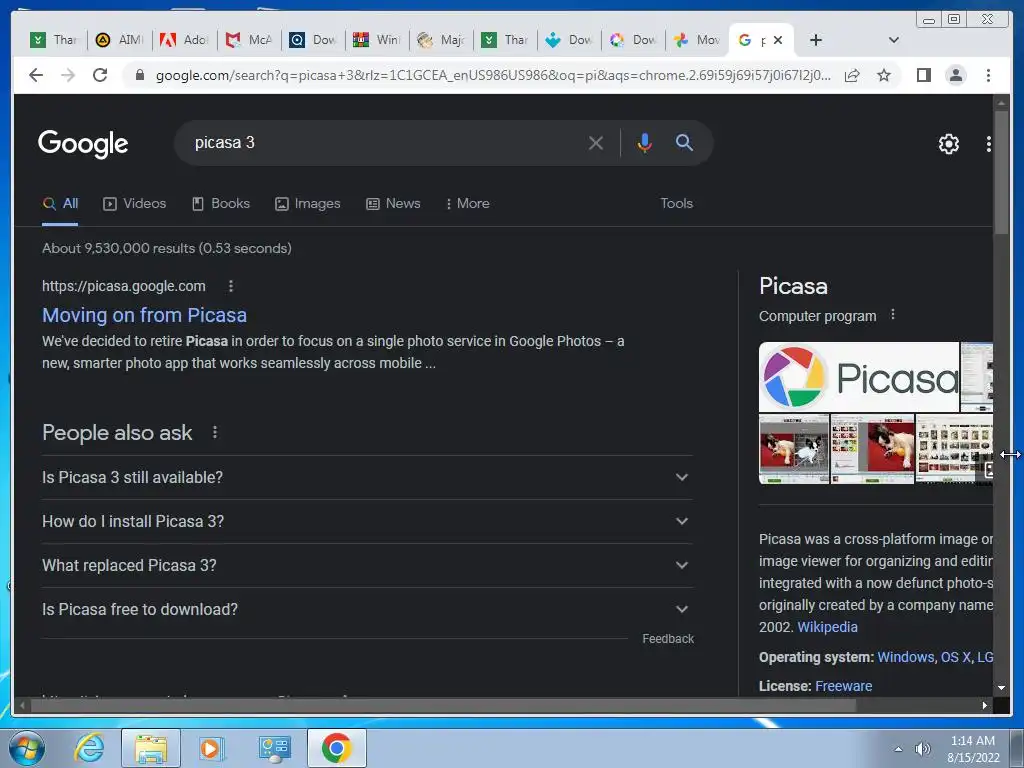
Task: Open the Chrome profile avatar icon
Action: tap(955, 75)
